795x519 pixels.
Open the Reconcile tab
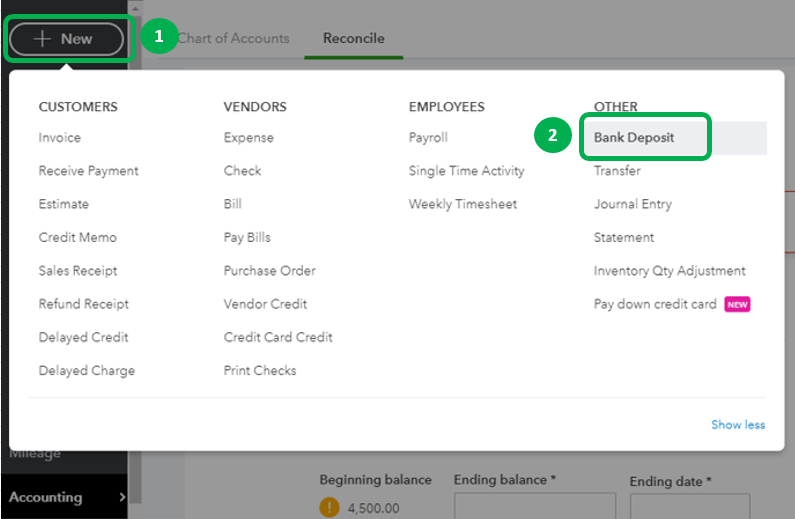353,39
